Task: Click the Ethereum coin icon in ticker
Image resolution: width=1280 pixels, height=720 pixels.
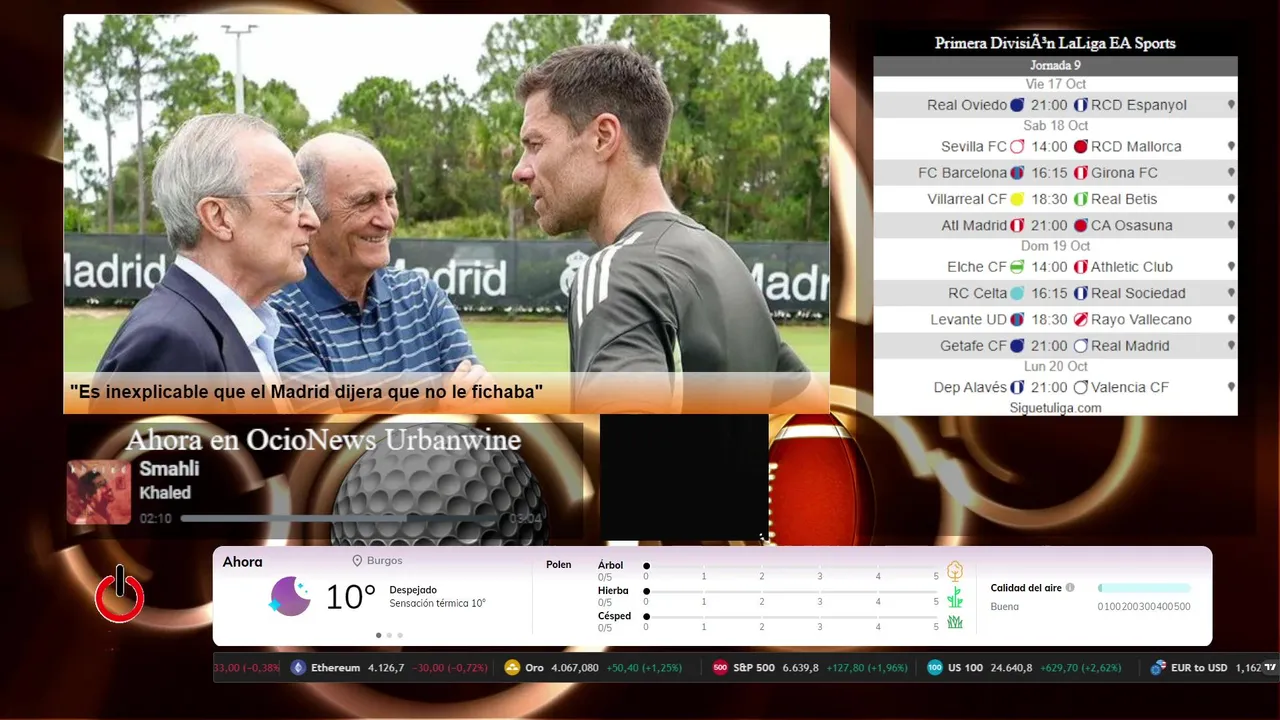Action: [297, 668]
